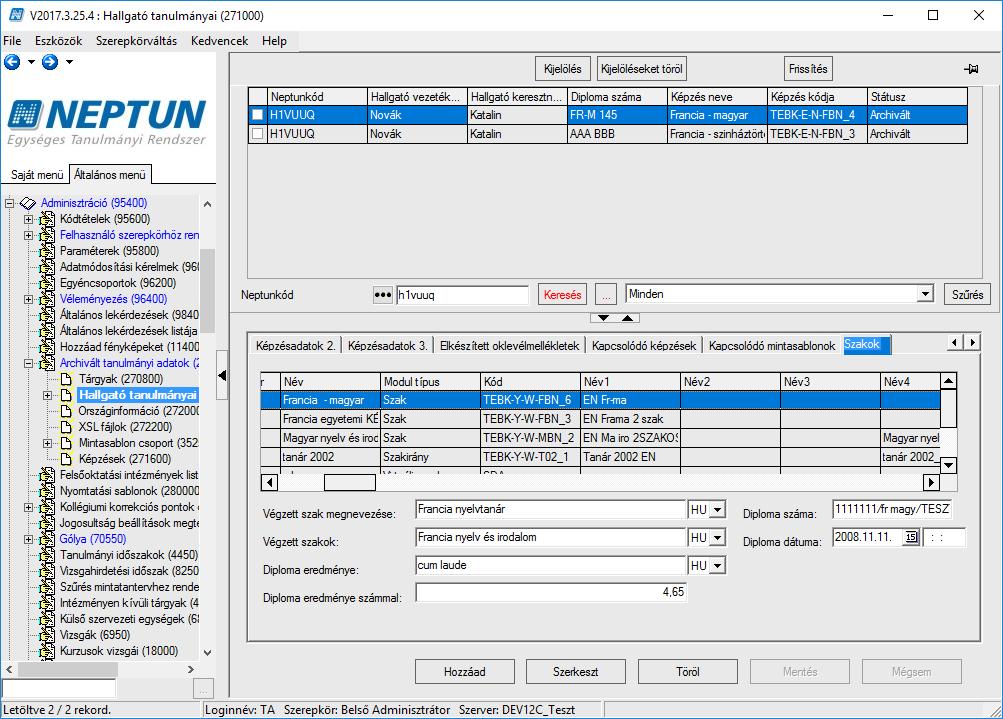Open the Szerepkörváltás menu
Viewport: 1003px width, 719px height.
coord(136,41)
